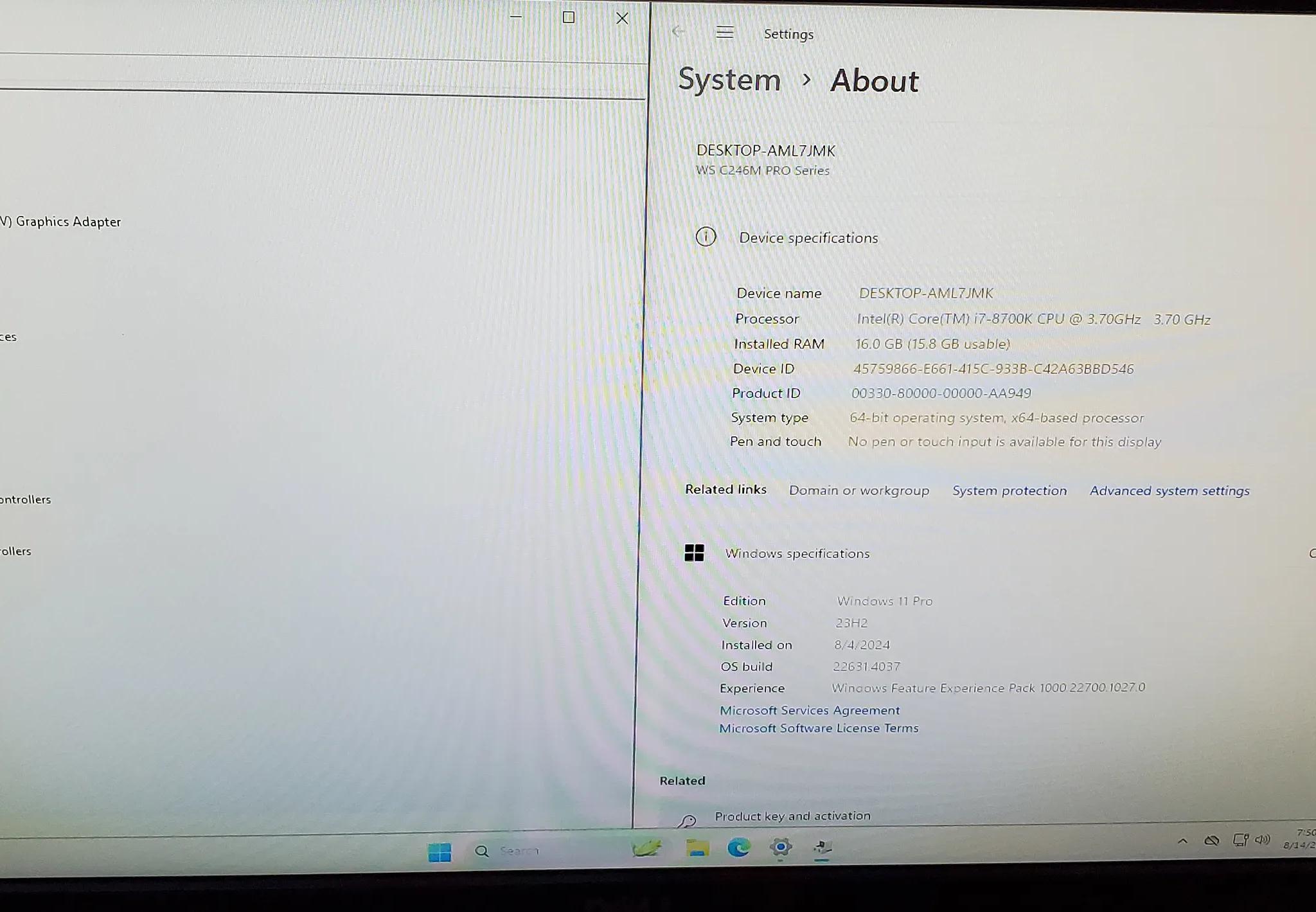
Task: Click the Windows logo beside Windows specifications
Action: tap(694, 553)
